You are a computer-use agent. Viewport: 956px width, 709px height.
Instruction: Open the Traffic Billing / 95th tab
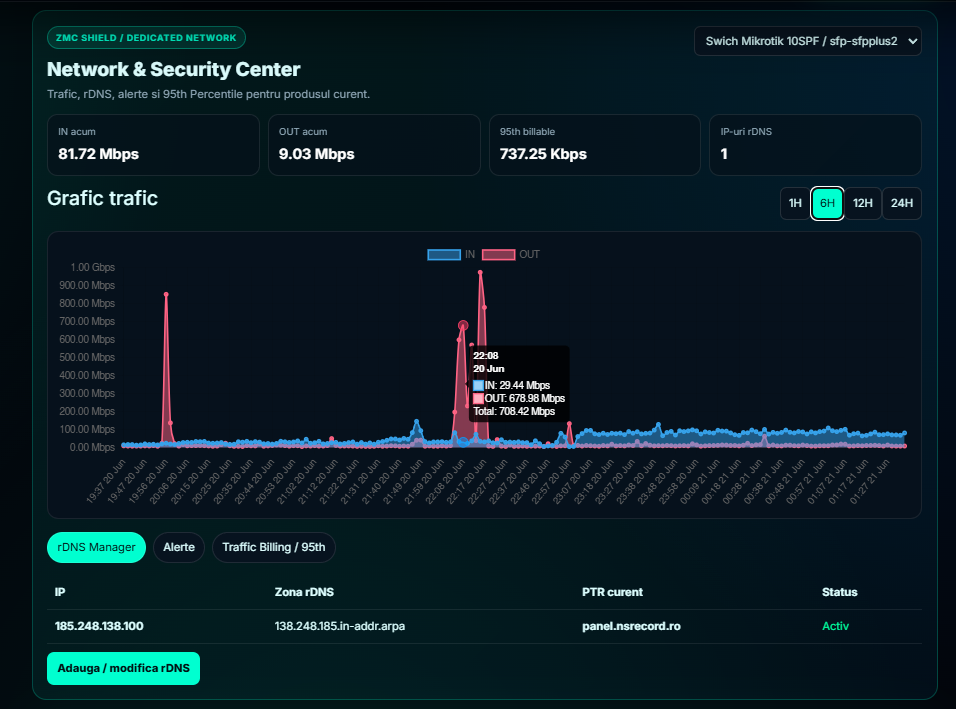(274, 547)
